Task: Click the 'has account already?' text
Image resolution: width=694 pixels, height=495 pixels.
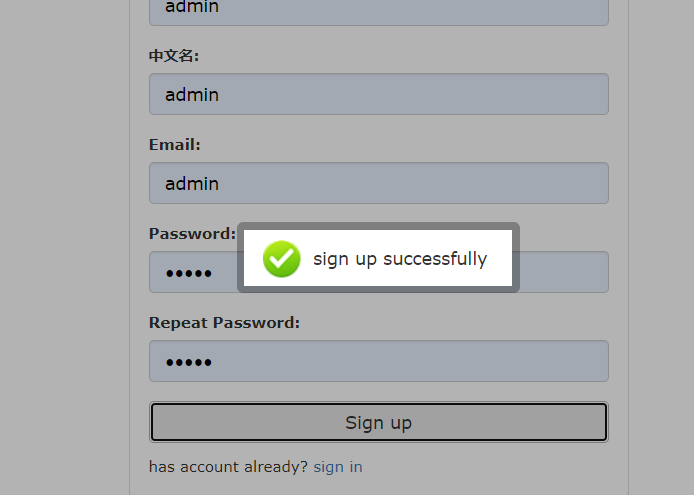Action: point(228,467)
